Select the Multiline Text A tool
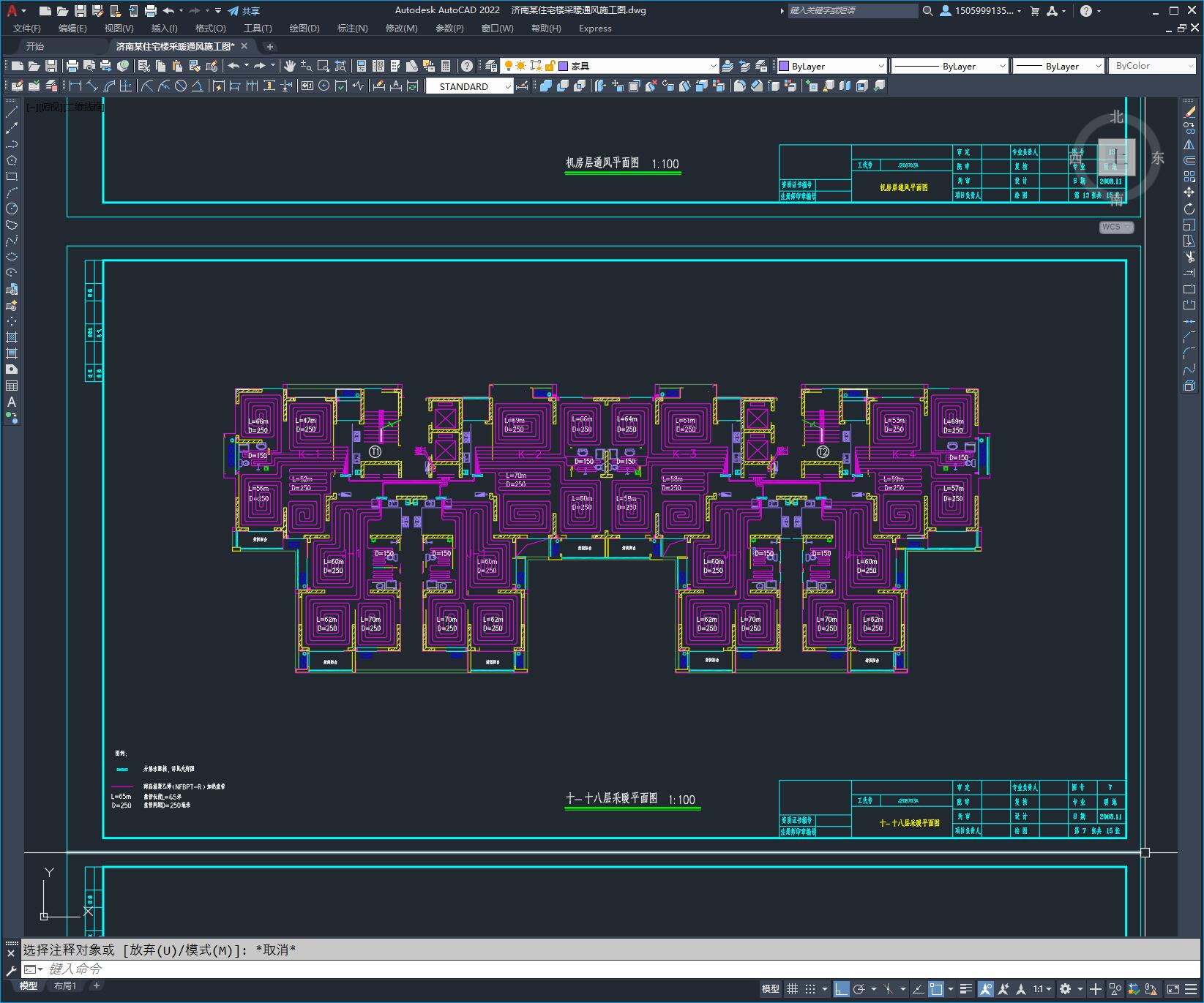The width and height of the screenshot is (1204, 1003). click(x=11, y=402)
